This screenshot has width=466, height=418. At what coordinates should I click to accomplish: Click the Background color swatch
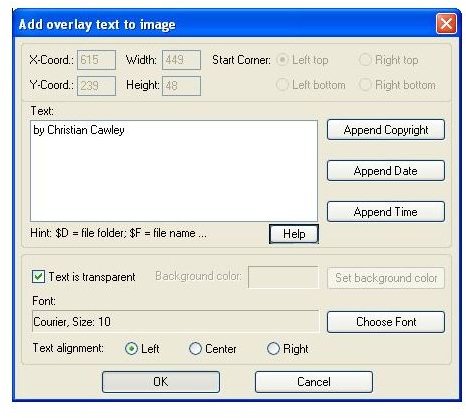[x=283, y=277]
